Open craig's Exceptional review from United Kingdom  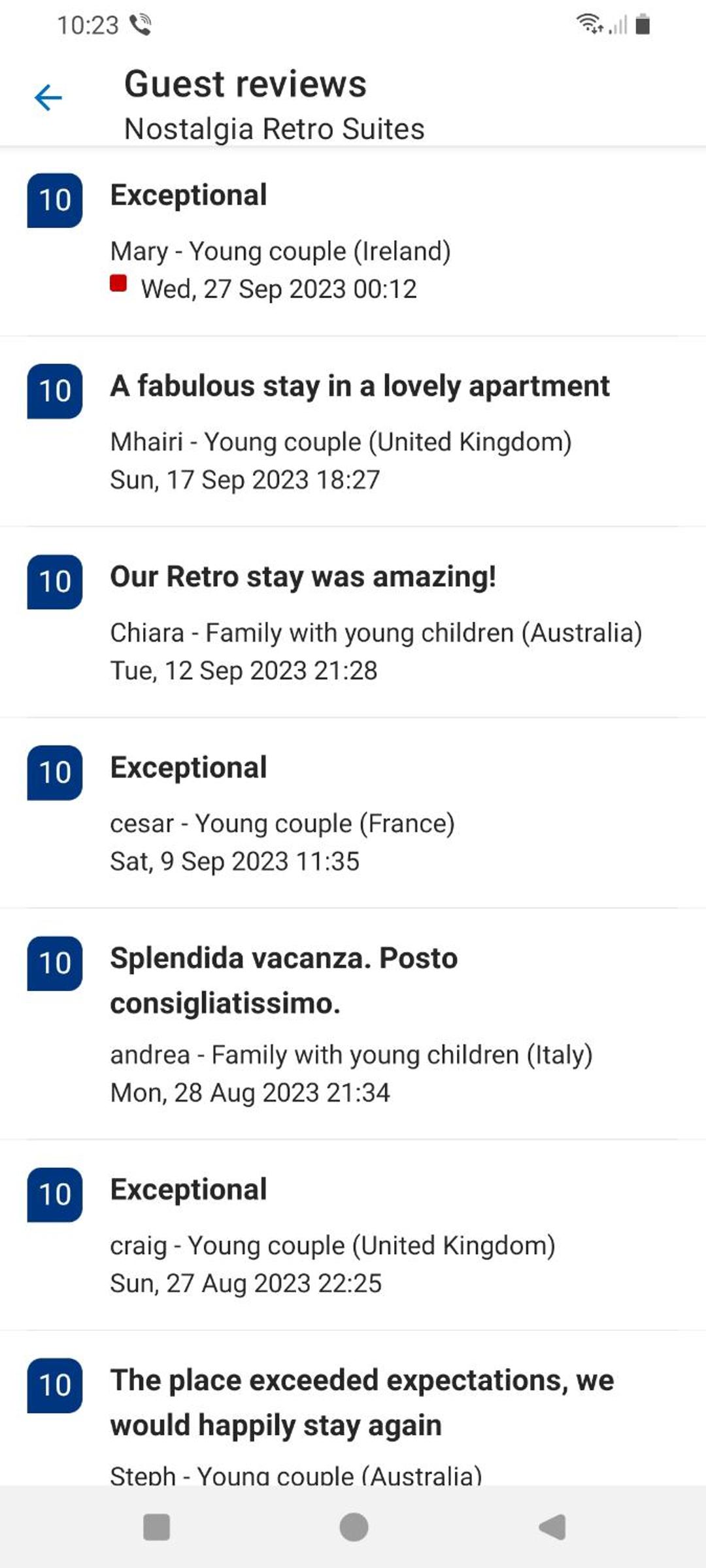pyautogui.click(x=353, y=1235)
